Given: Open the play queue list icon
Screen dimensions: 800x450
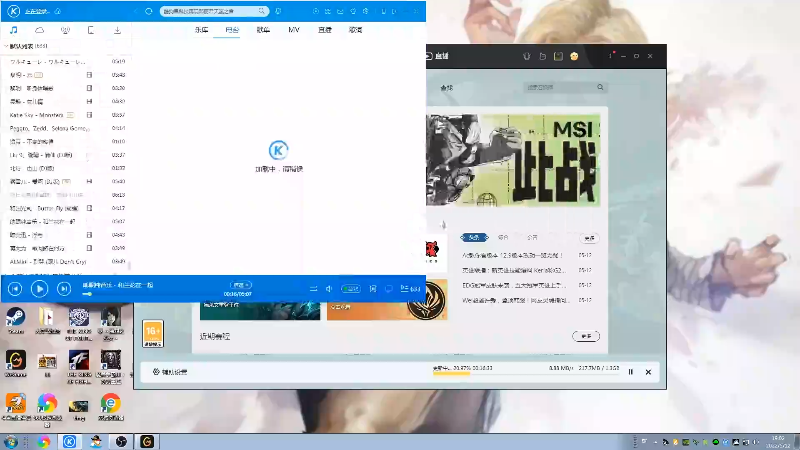Looking at the screenshot, I should pyautogui.click(x=410, y=289).
